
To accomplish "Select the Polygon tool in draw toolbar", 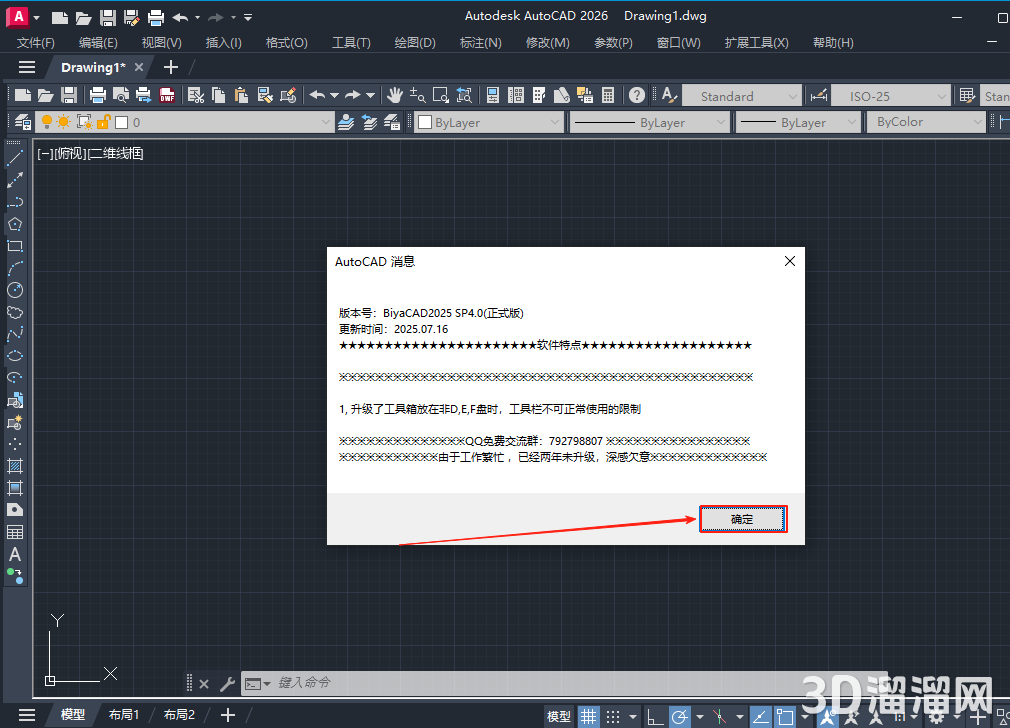I will [x=15, y=224].
